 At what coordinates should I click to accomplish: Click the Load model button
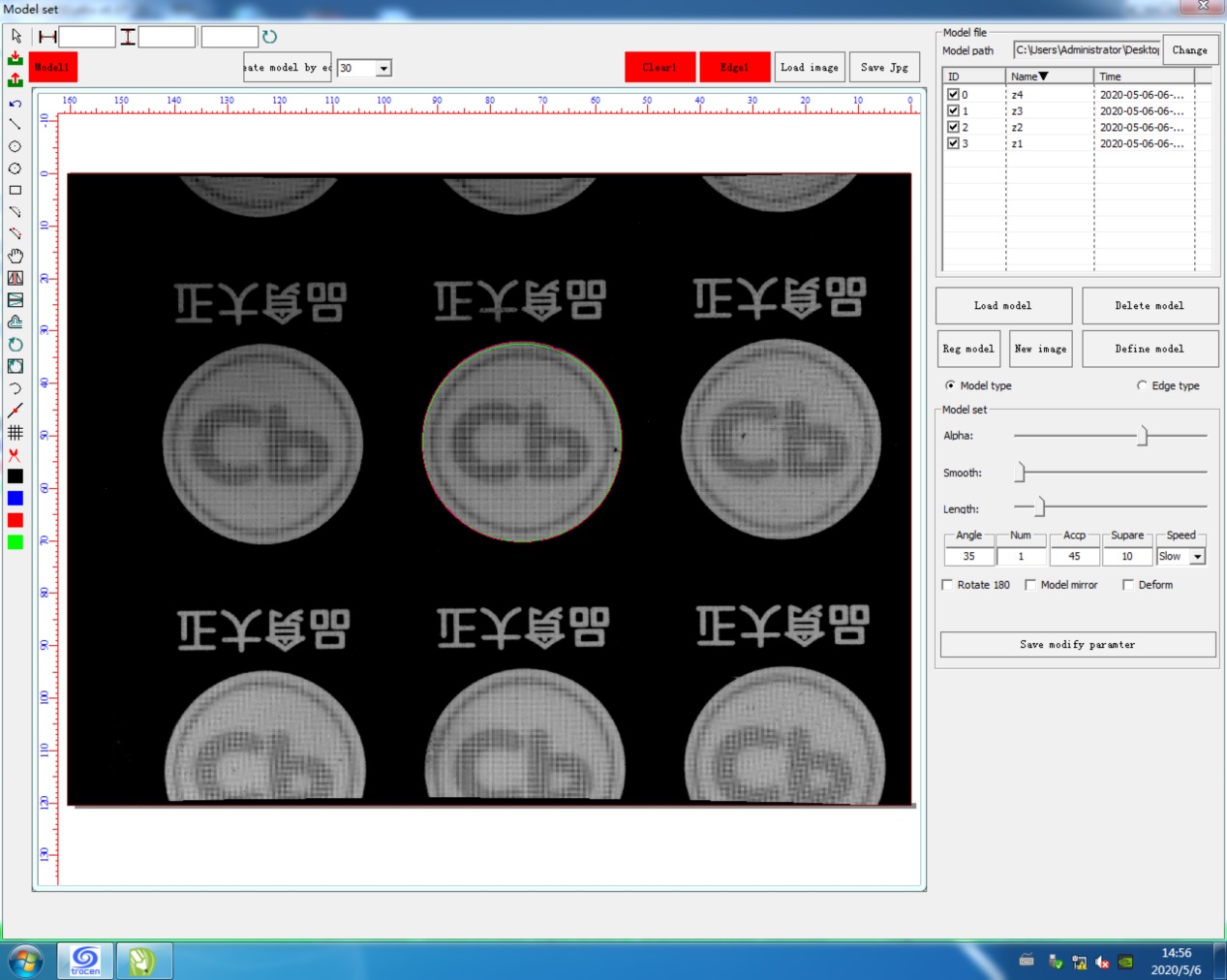[1003, 306]
